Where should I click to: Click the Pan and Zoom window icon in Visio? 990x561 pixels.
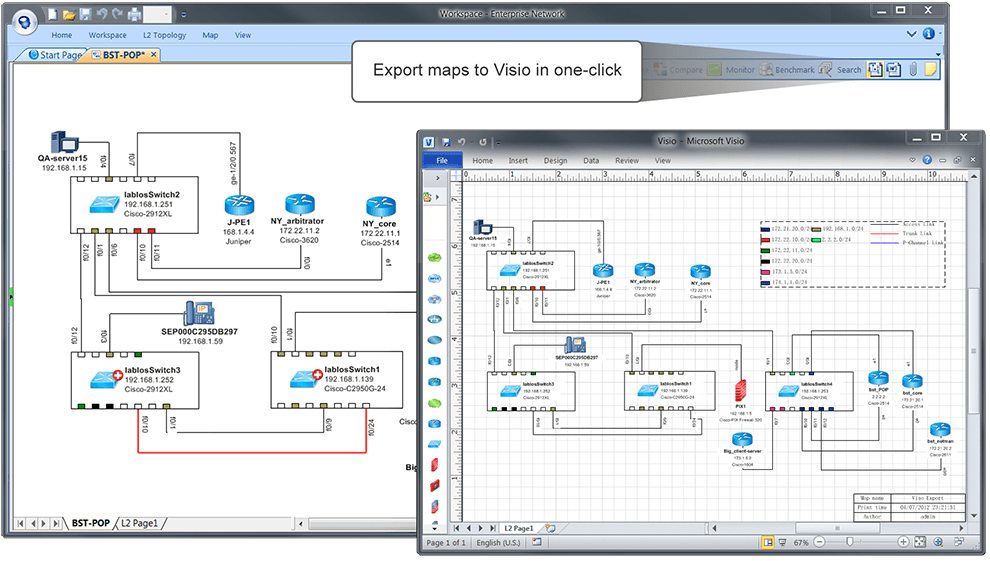938,542
